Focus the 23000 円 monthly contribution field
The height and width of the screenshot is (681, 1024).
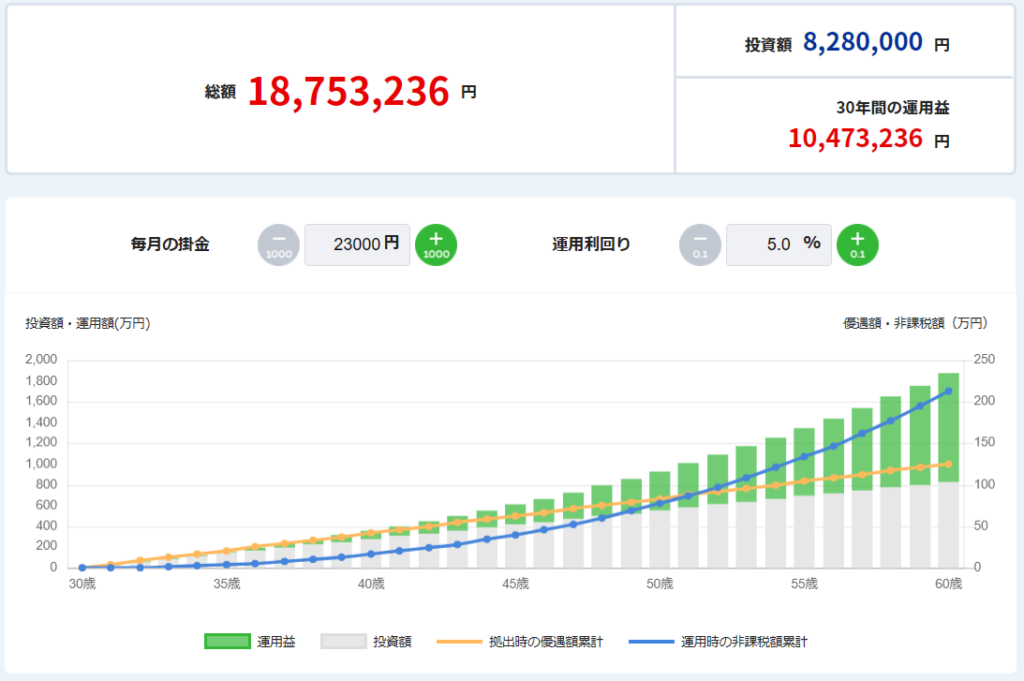pyautogui.click(x=357, y=245)
